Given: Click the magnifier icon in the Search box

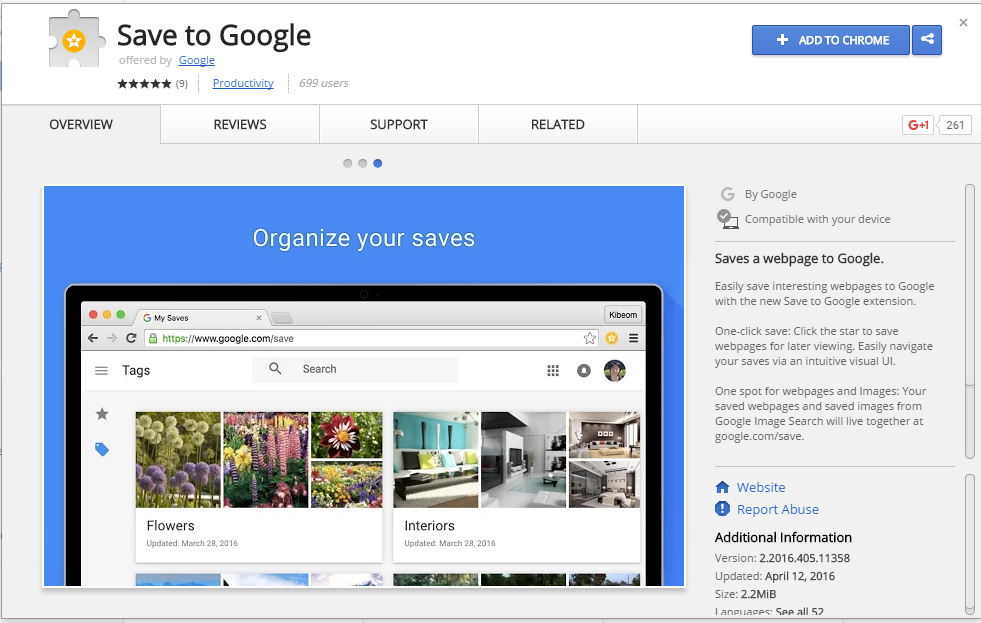Looking at the screenshot, I should click(275, 368).
